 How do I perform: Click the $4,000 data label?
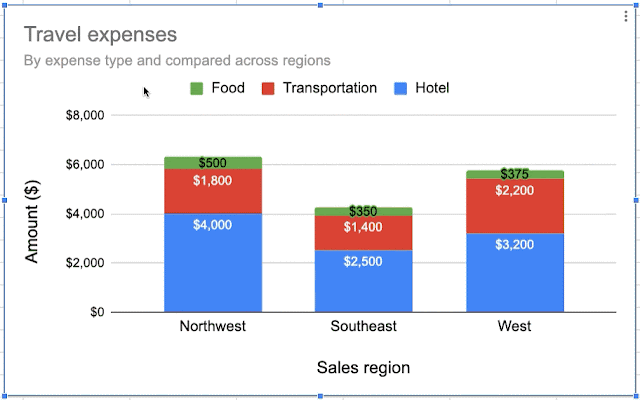(213, 225)
